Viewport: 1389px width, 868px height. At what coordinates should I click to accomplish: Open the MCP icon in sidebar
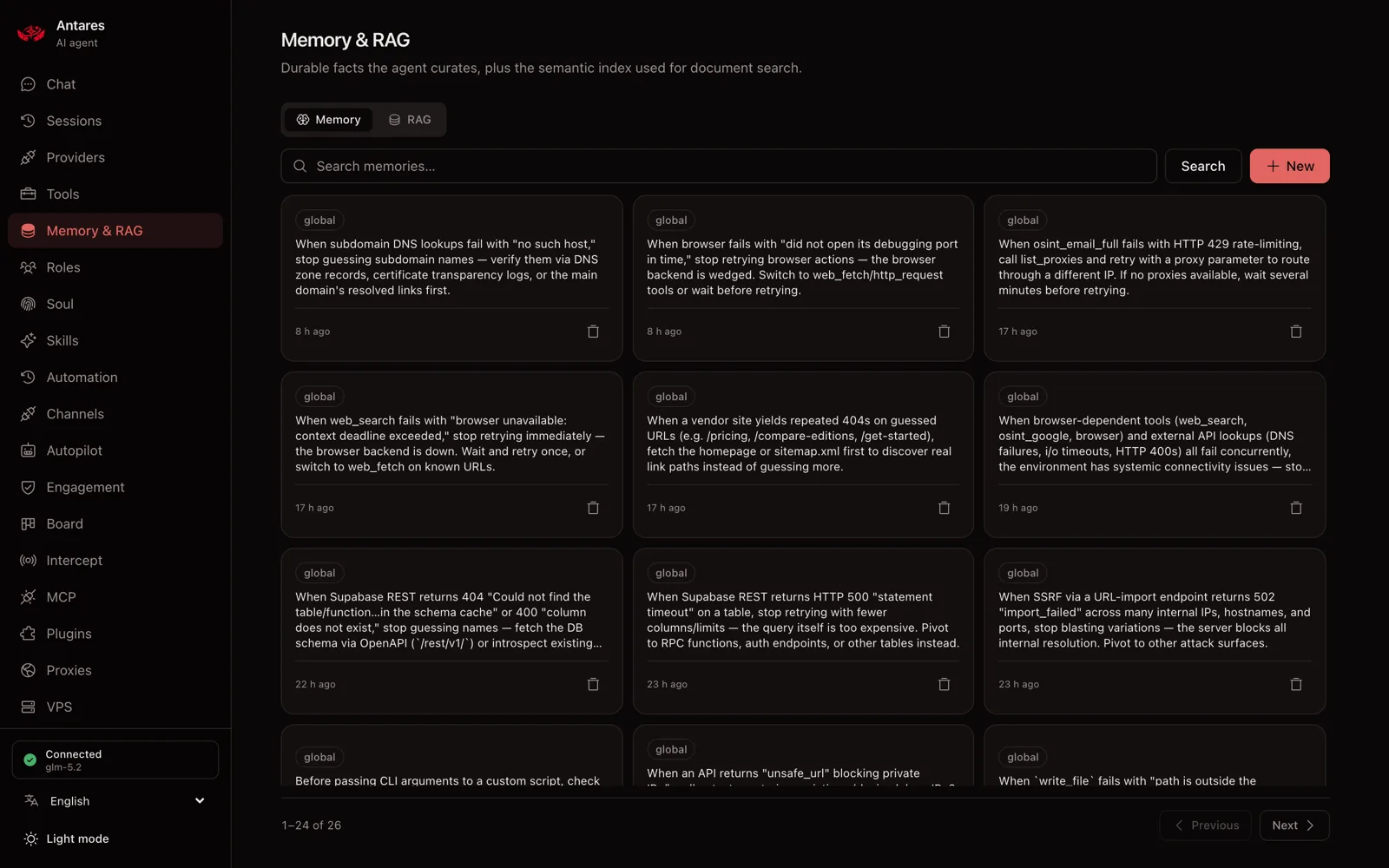click(x=28, y=597)
